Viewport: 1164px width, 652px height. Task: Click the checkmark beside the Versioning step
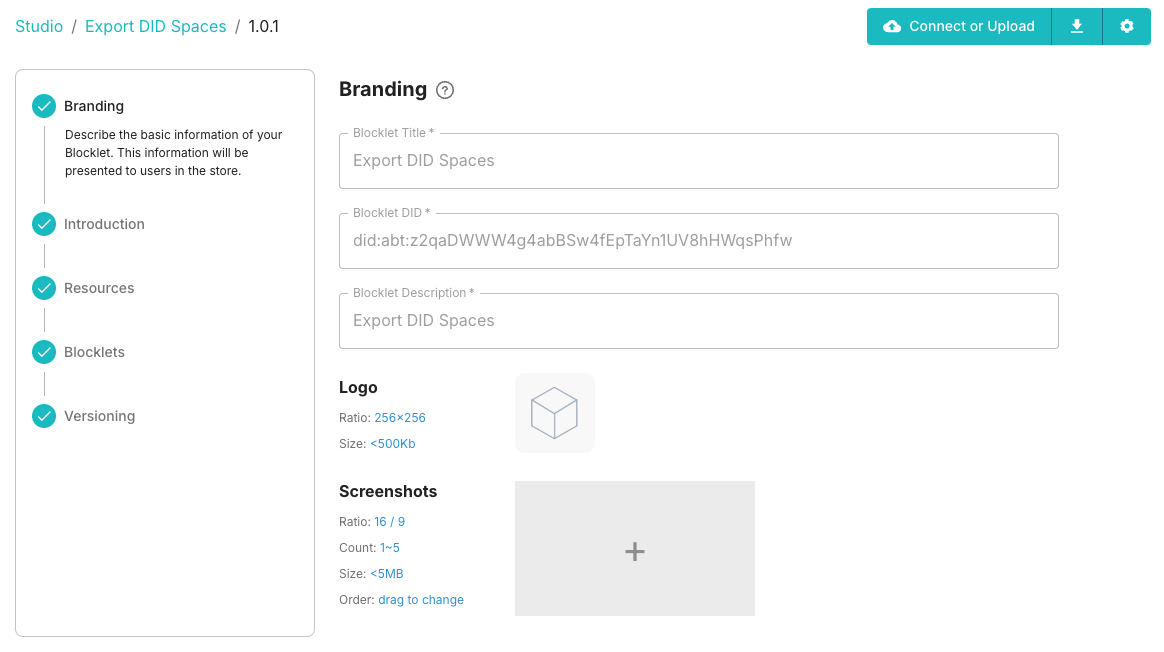click(44, 416)
